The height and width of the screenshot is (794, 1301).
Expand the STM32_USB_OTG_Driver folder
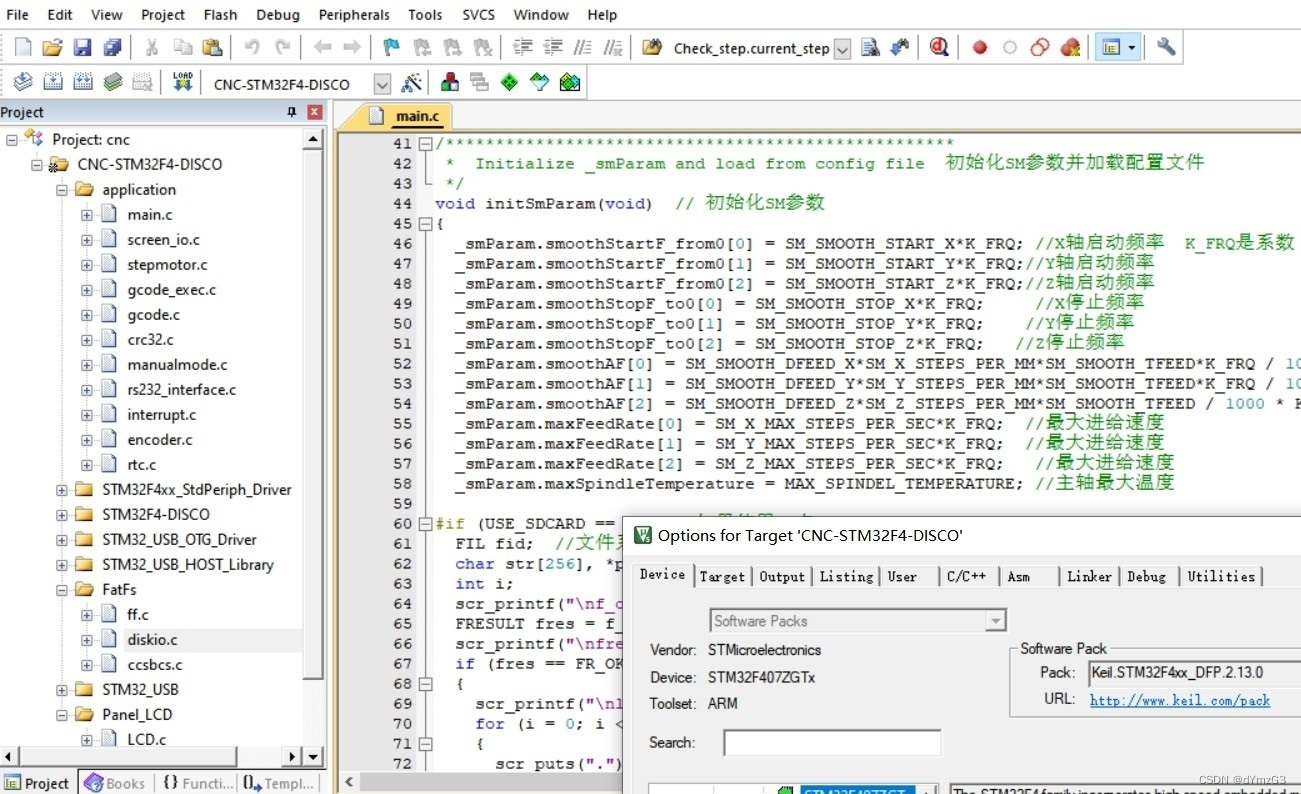point(62,539)
